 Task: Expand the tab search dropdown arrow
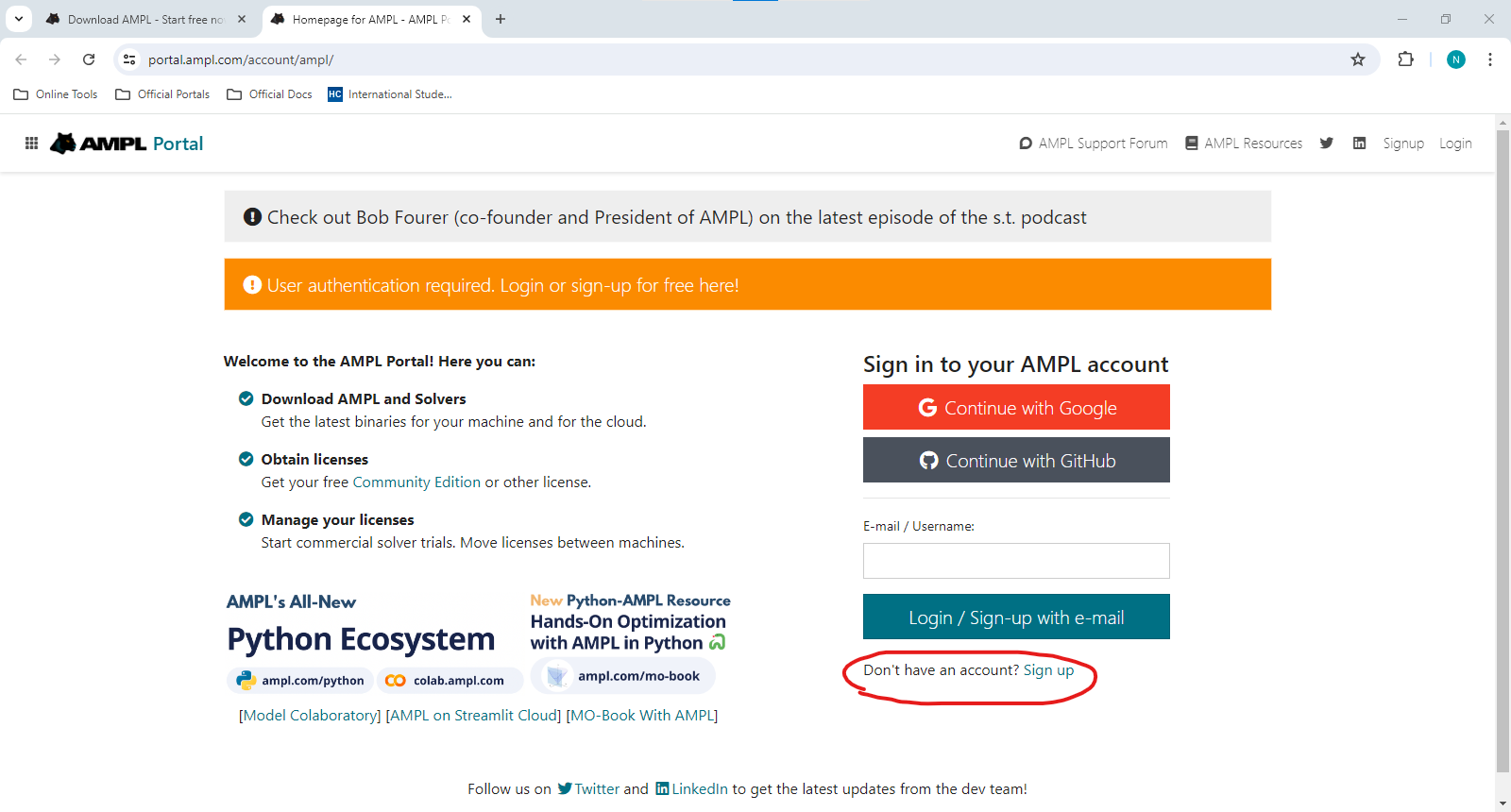tap(18, 19)
